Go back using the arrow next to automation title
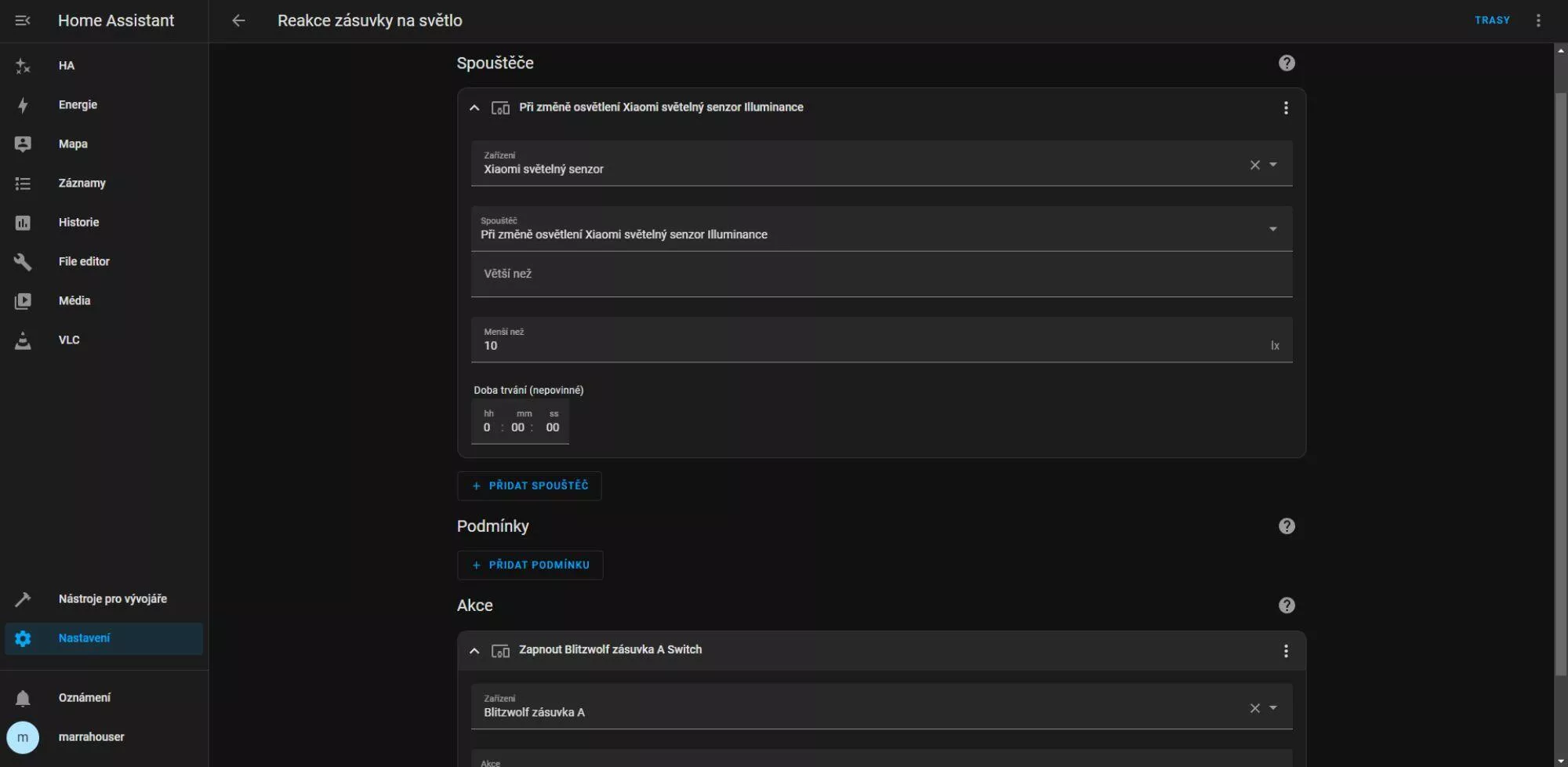 pos(239,20)
